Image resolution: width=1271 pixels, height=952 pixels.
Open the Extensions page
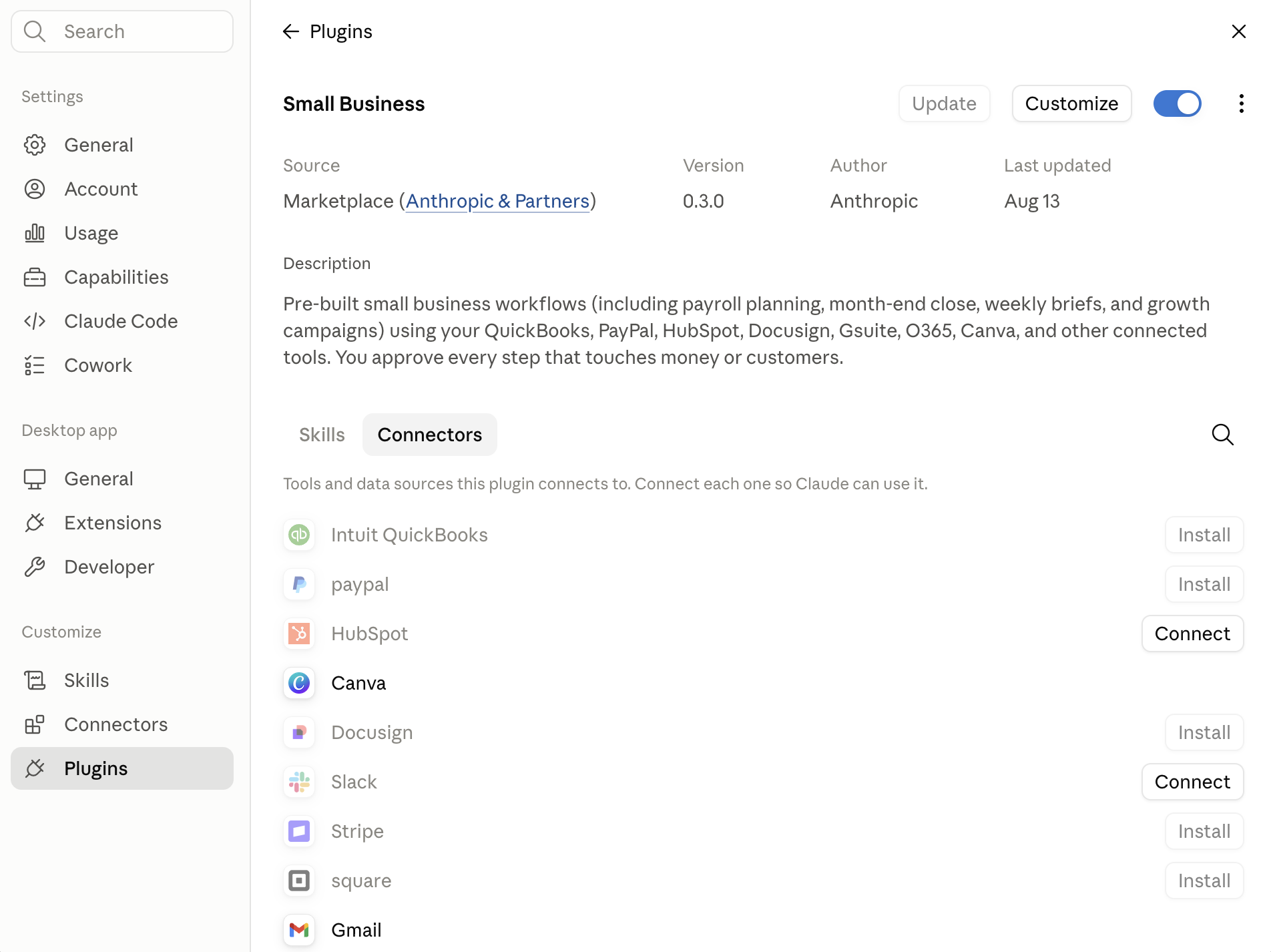coord(122,523)
